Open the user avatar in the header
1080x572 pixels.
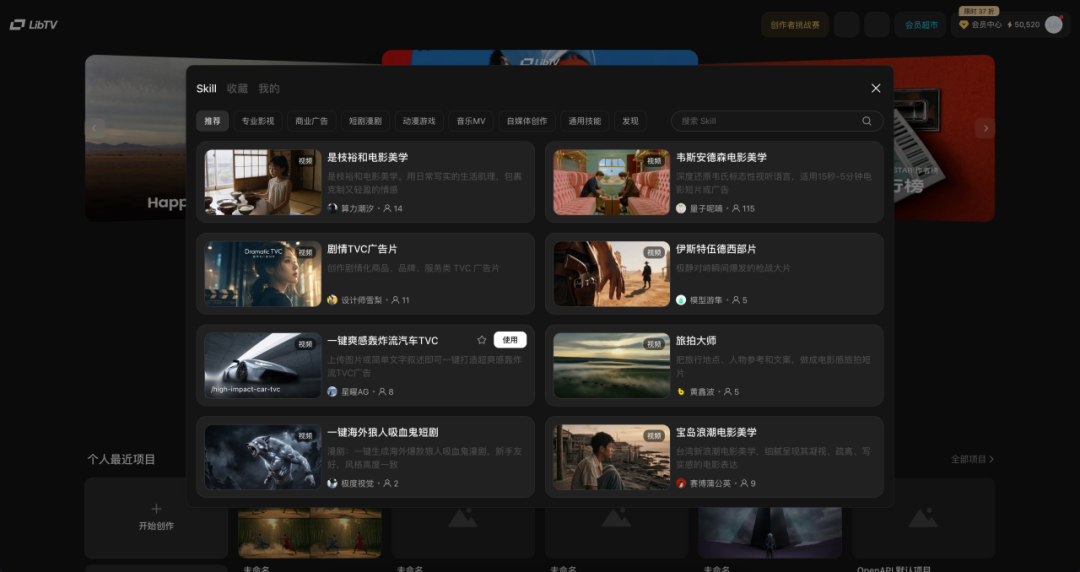click(x=1054, y=25)
